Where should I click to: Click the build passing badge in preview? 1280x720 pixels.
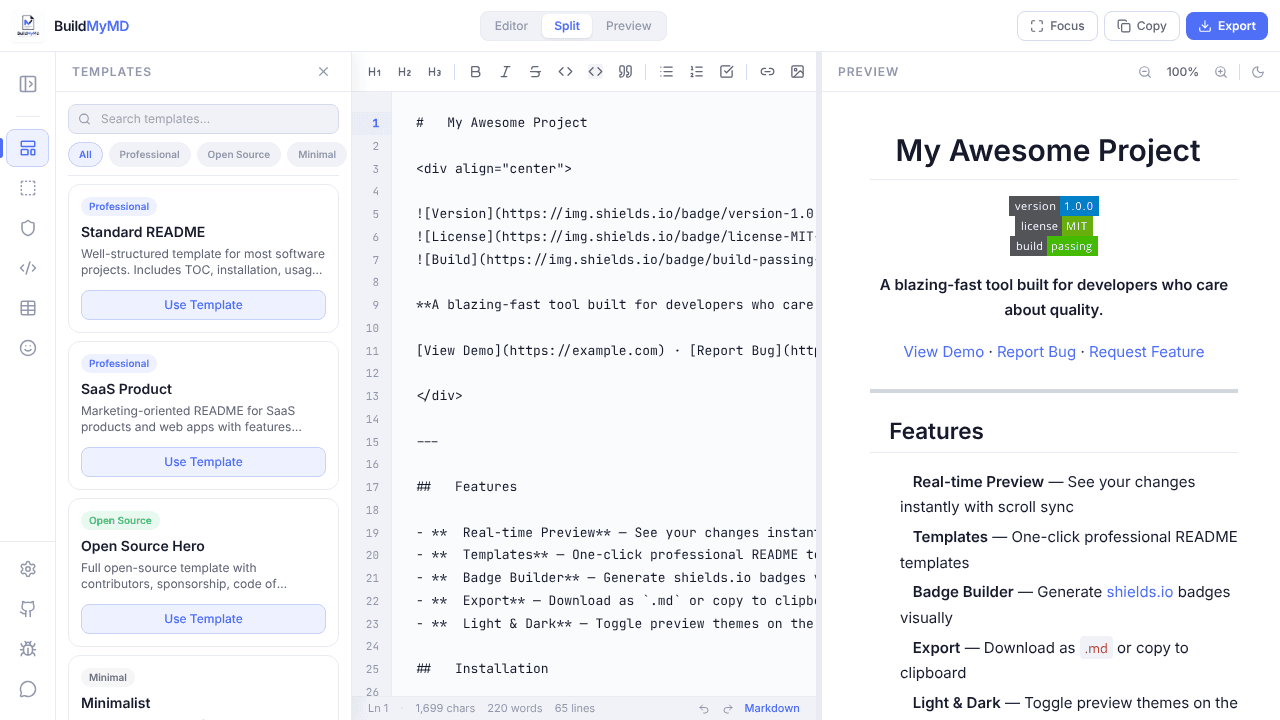click(x=1054, y=246)
